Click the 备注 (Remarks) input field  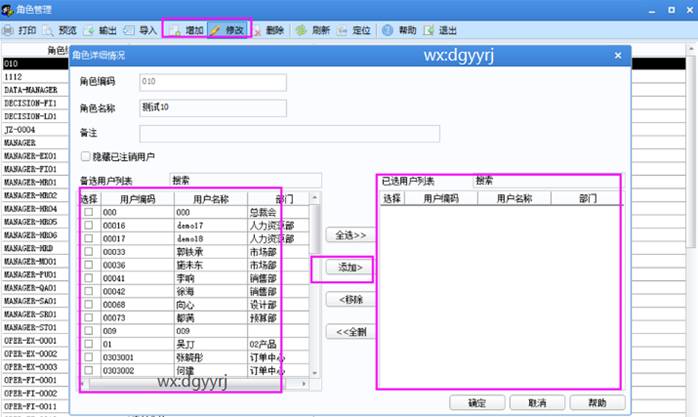point(289,133)
